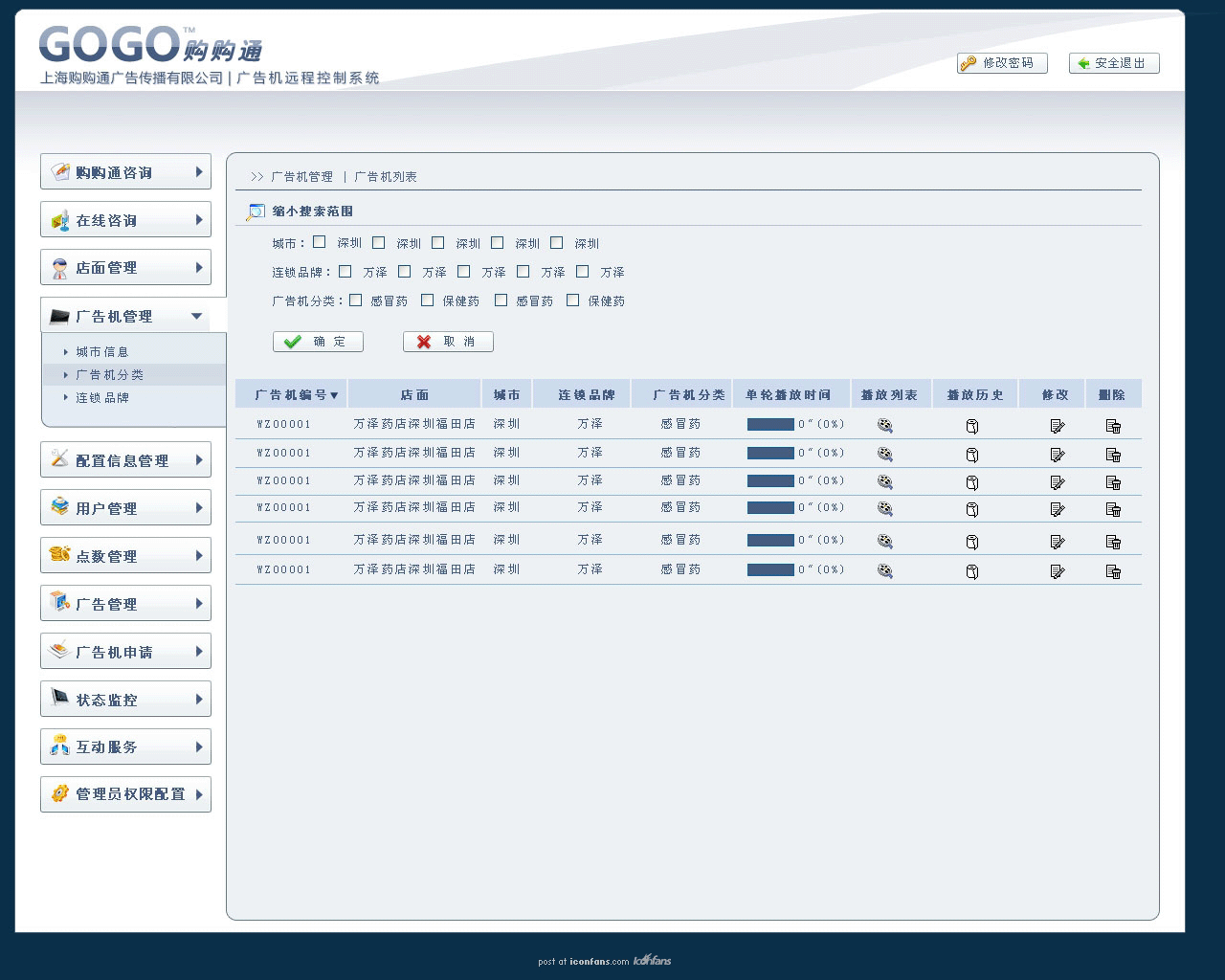Click the delete icon in the sixth row
The width and height of the screenshot is (1225, 980).
pyautogui.click(x=1113, y=571)
